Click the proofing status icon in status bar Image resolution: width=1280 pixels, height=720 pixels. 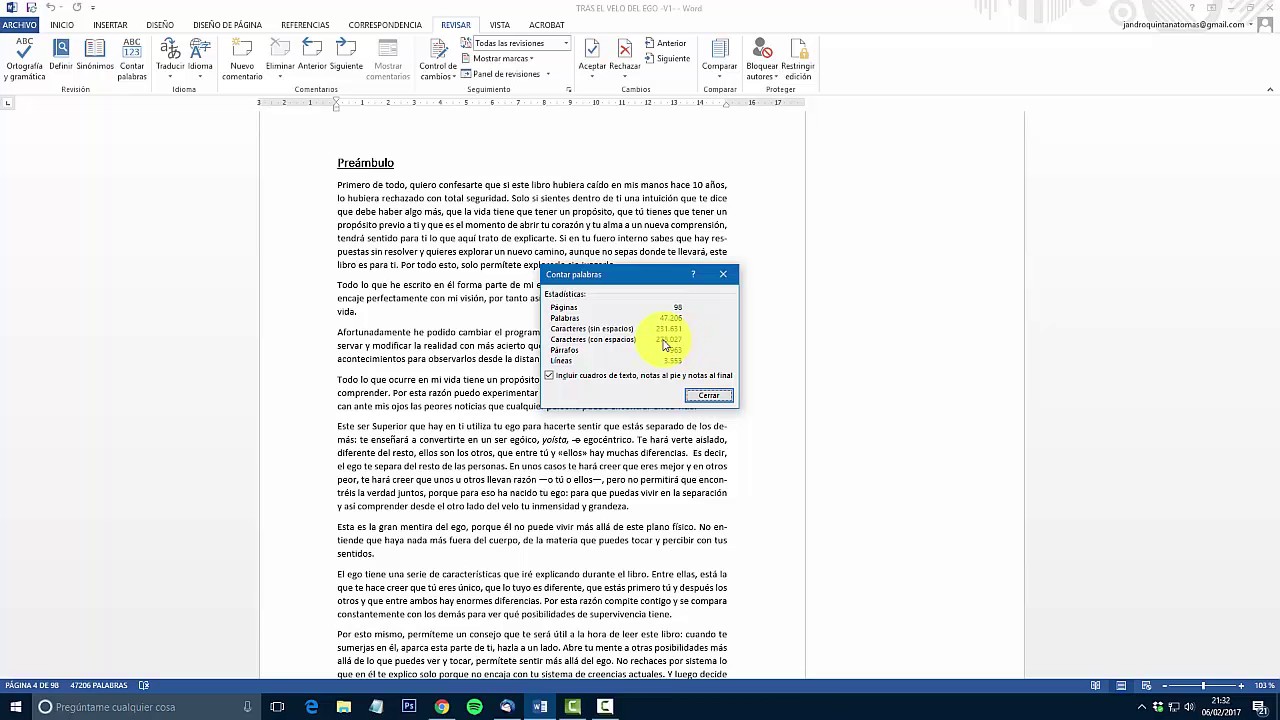[144, 685]
